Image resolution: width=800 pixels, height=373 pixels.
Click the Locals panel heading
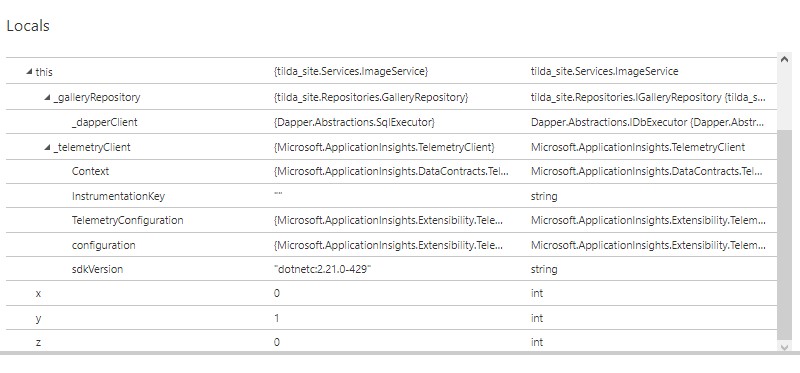[x=28, y=26]
